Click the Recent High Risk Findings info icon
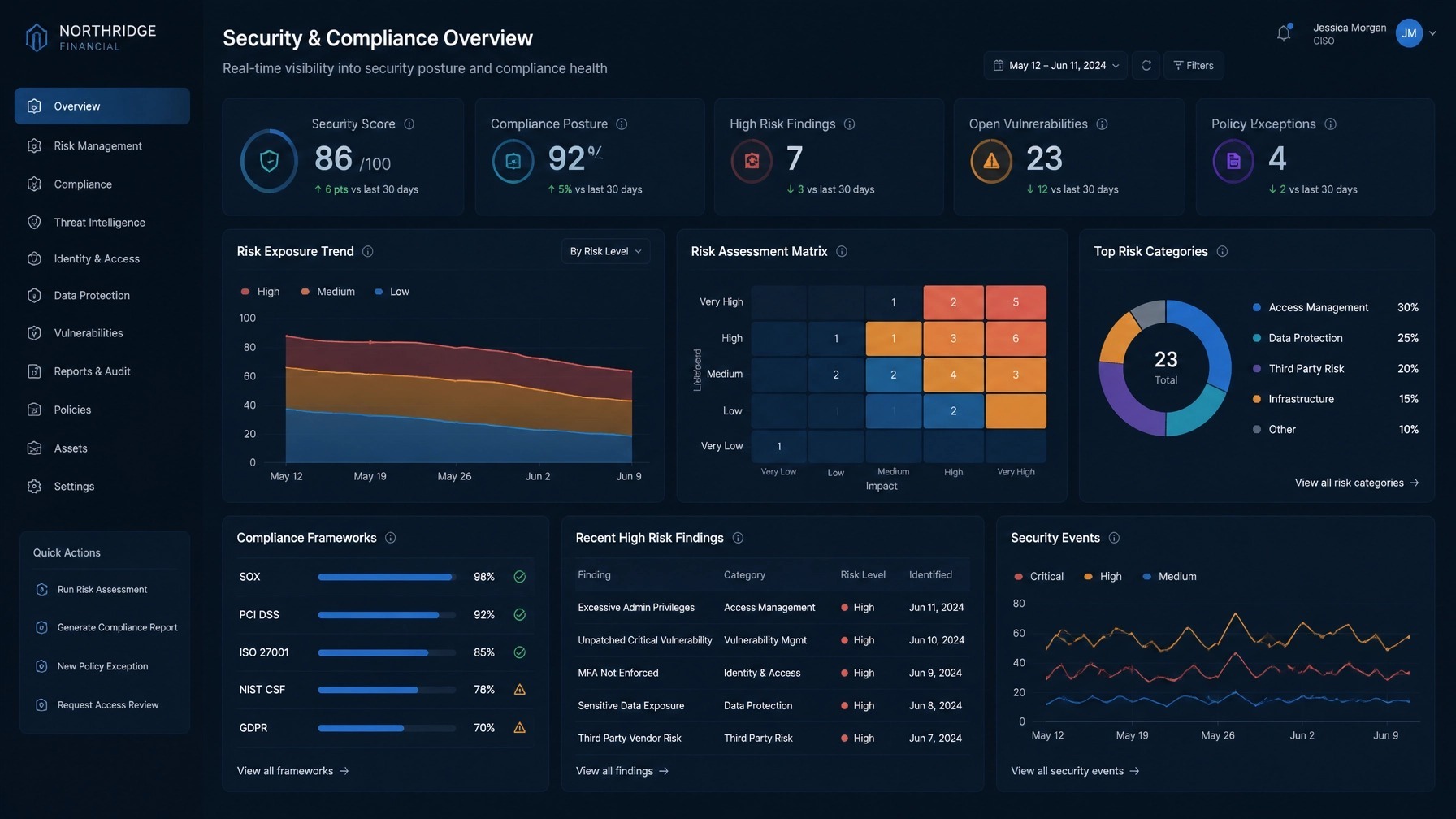This screenshot has height=819, width=1456. point(738,538)
